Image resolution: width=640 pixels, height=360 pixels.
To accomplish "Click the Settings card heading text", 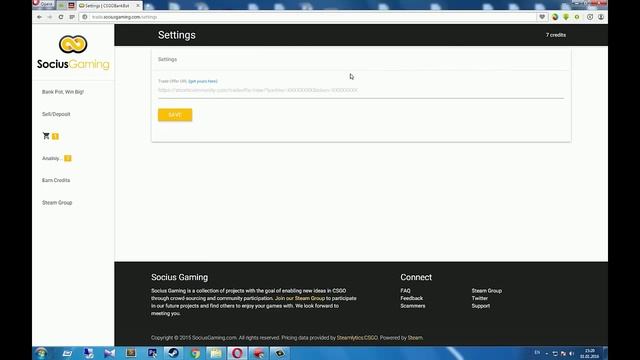I will pos(167,60).
